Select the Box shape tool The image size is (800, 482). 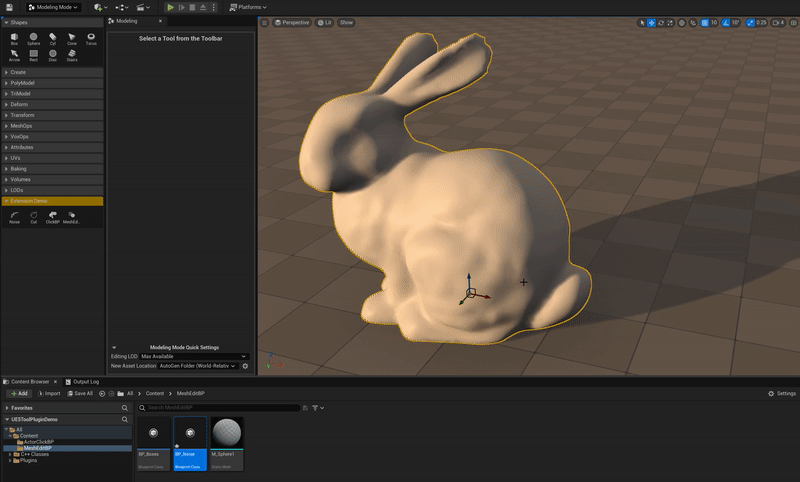coord(14,39)
